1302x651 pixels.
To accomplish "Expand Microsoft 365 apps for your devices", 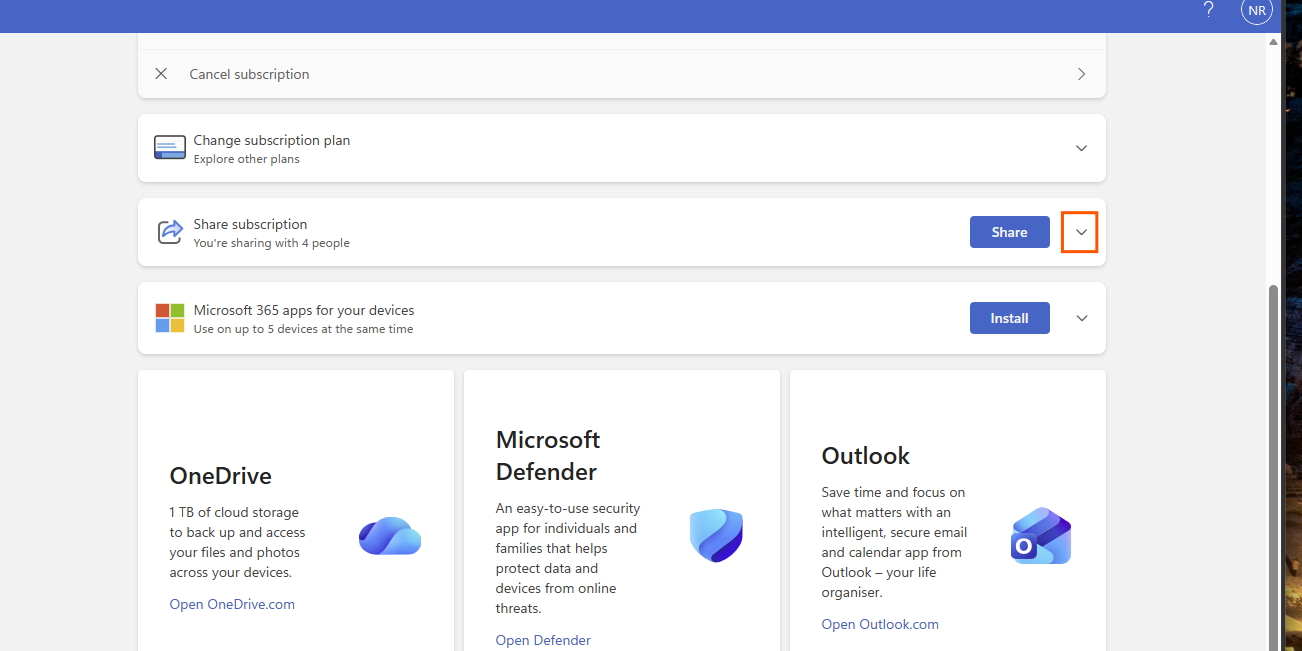I will point(1081,318).
